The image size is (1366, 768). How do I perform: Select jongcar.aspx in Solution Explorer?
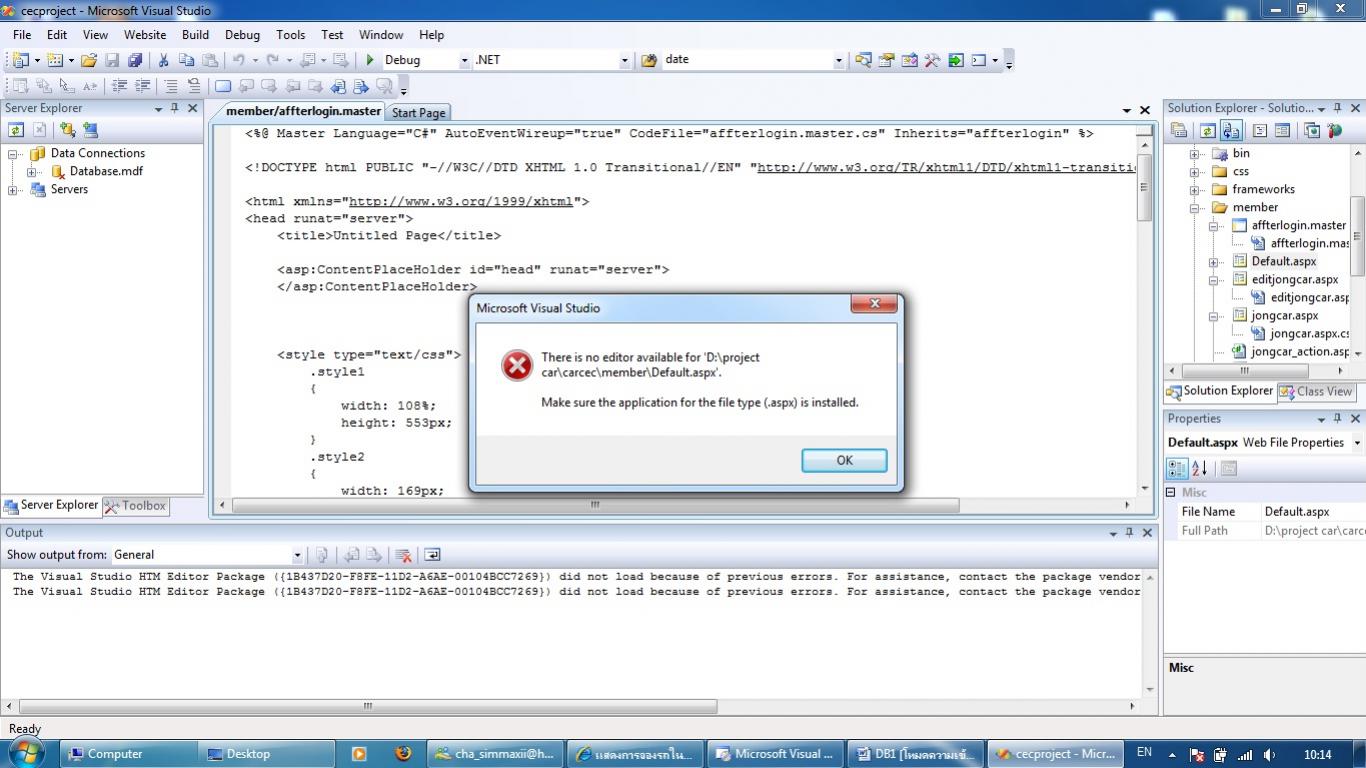[x=1285, y=316]
